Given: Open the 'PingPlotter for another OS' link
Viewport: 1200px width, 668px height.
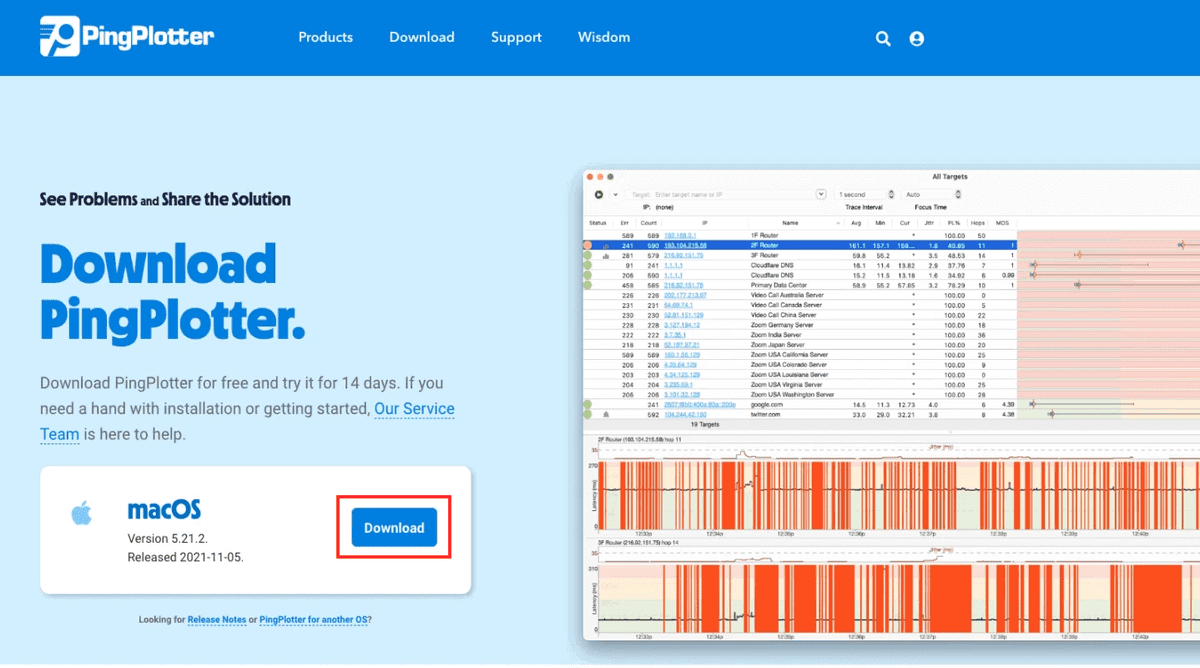Looking at the screenshot, I should [312, 620].
